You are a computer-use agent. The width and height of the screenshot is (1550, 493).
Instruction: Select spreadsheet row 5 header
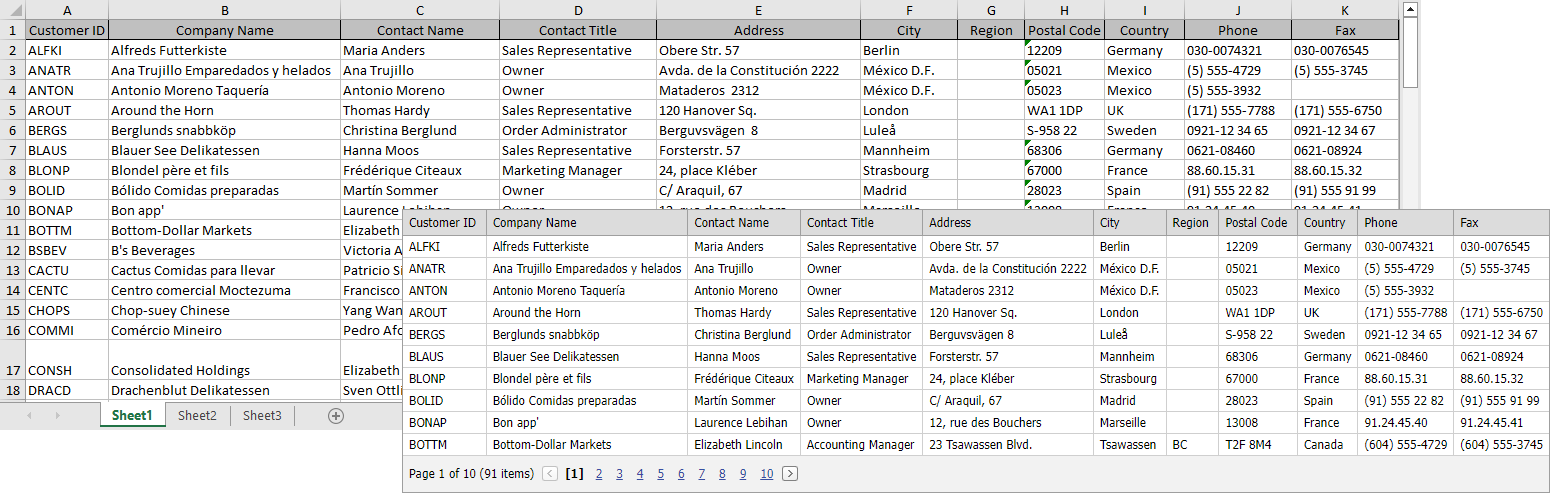pos(12,110)
